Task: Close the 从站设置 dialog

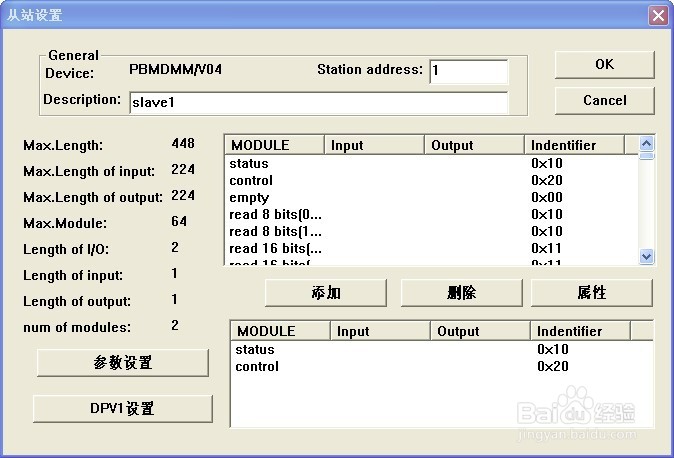Action: tap(658, 15)
